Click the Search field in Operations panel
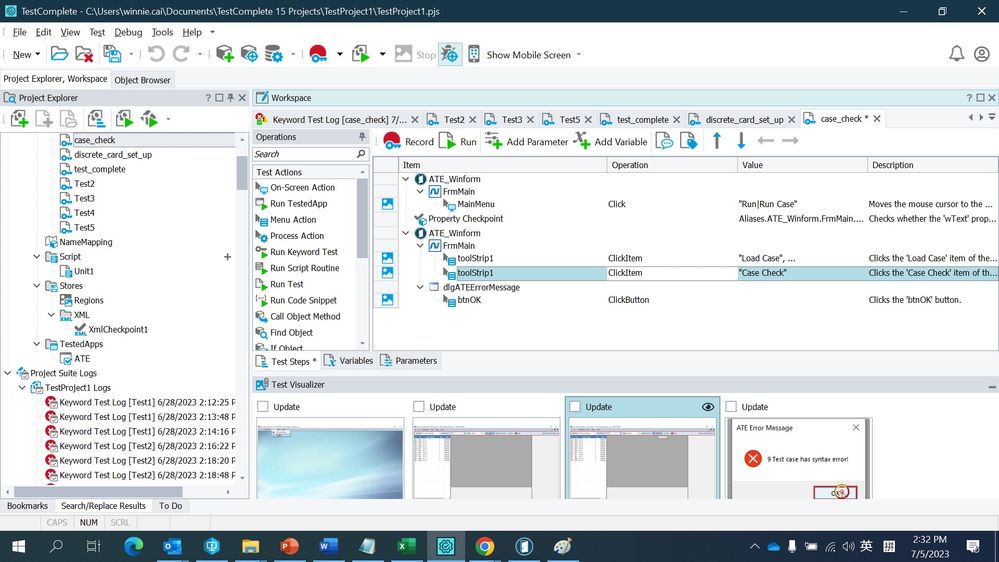 [304, 154]
